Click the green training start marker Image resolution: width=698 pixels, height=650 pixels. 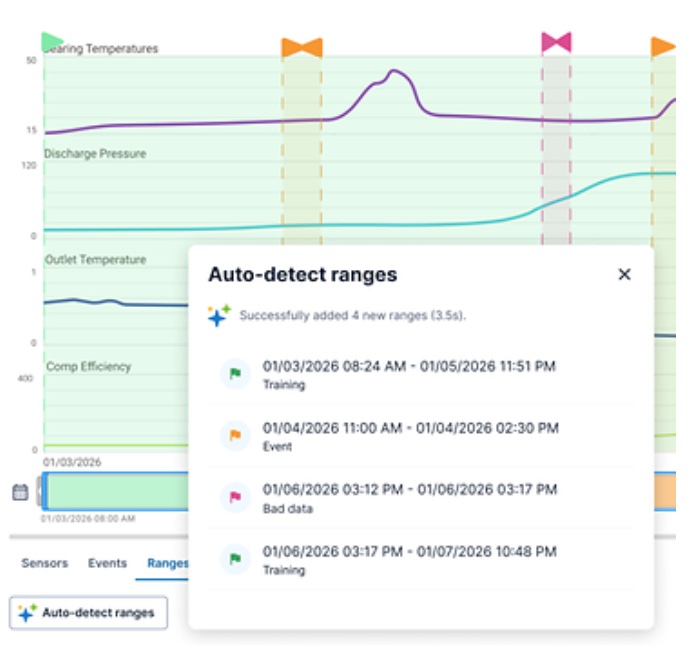(51, 42)
